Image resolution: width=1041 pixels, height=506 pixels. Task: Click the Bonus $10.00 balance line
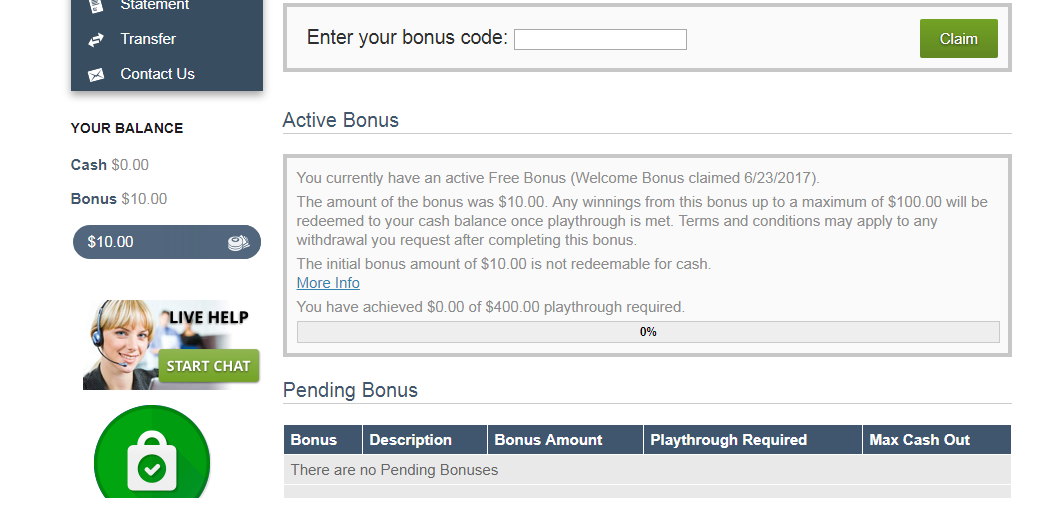click(119, 199)
